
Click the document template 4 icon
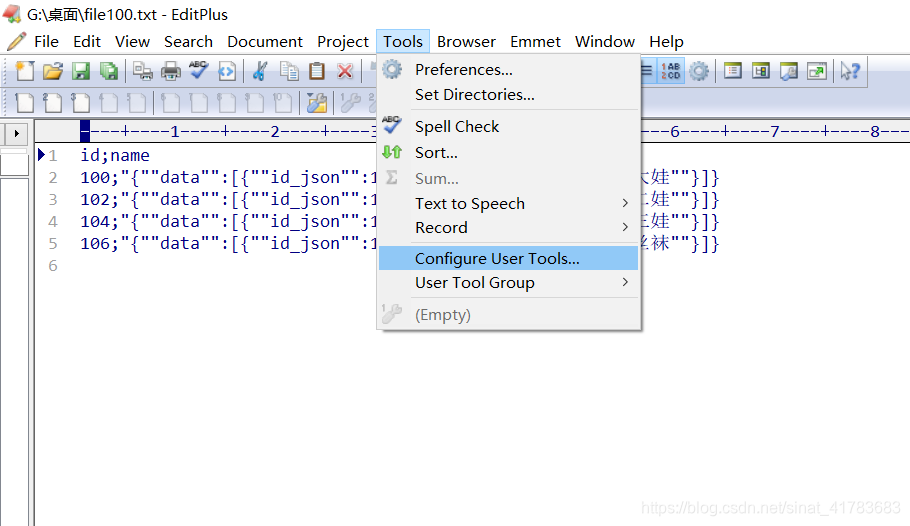109,103
